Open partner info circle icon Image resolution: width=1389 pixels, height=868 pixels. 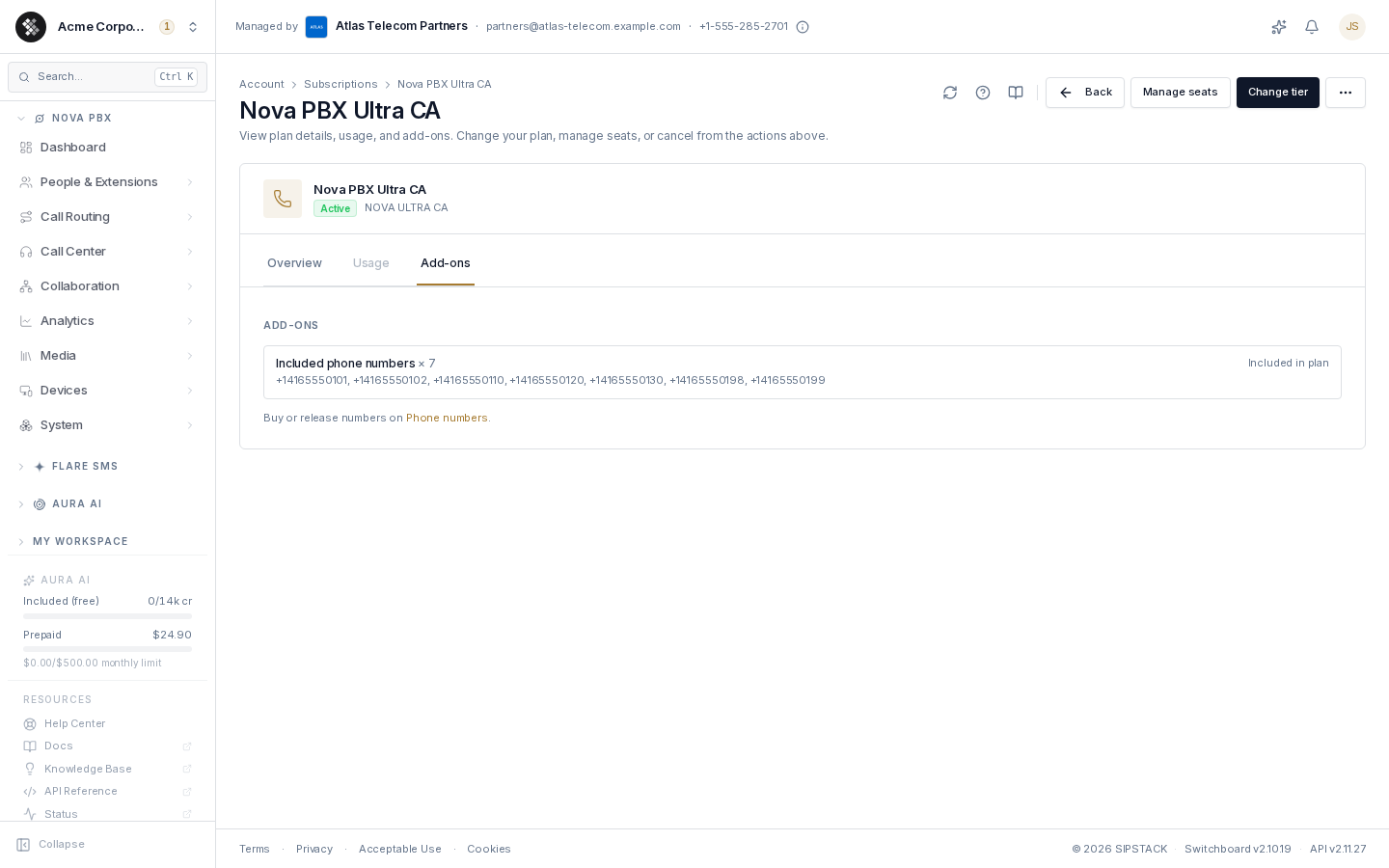[x=803, y=27]
